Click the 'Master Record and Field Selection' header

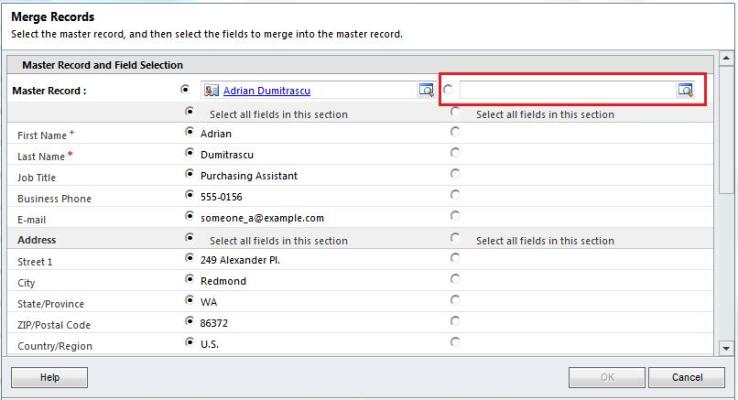coord(103,65)
